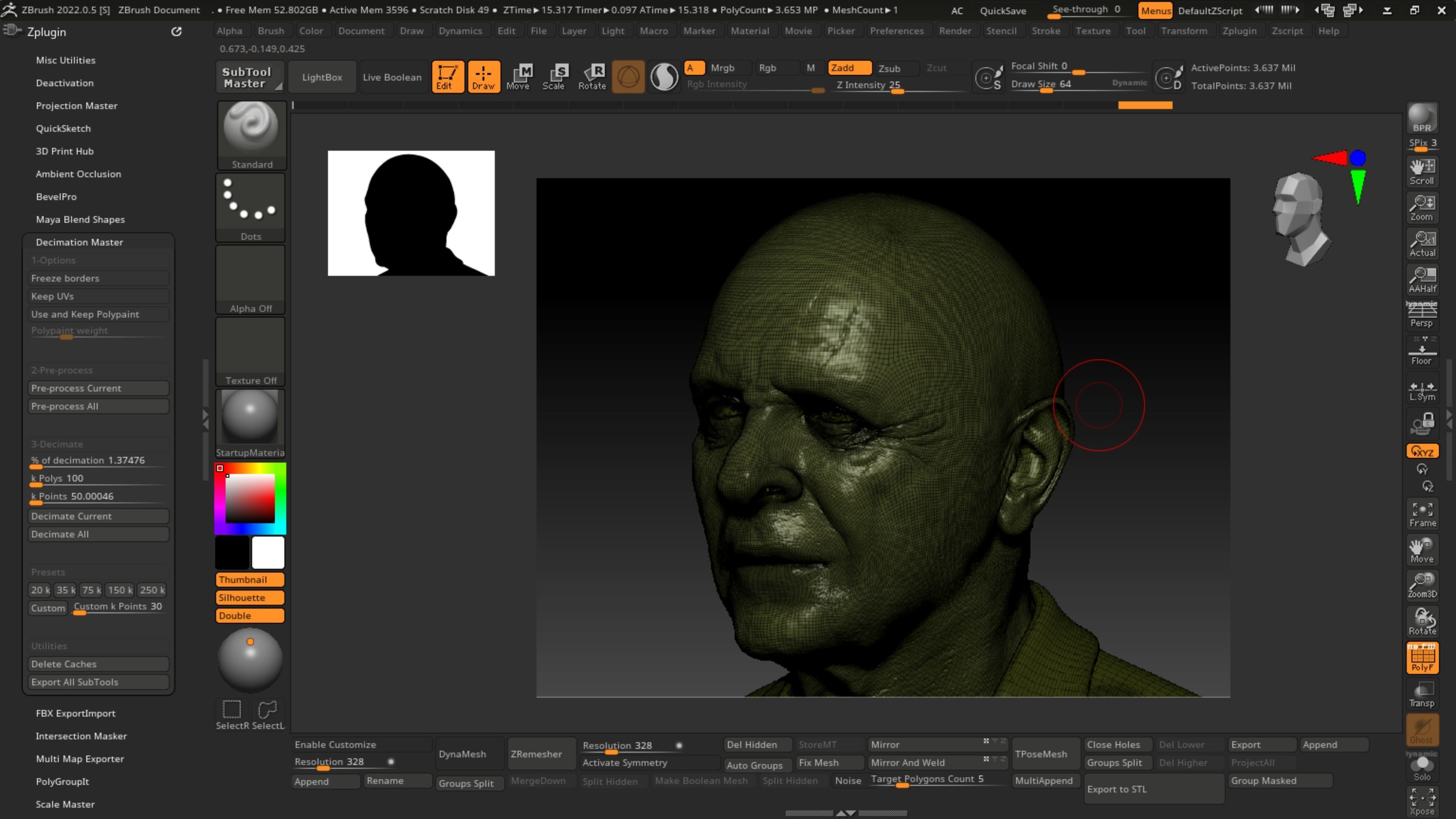Click the ZRemesher button
1456x819 pixels.
click(541, 753)
